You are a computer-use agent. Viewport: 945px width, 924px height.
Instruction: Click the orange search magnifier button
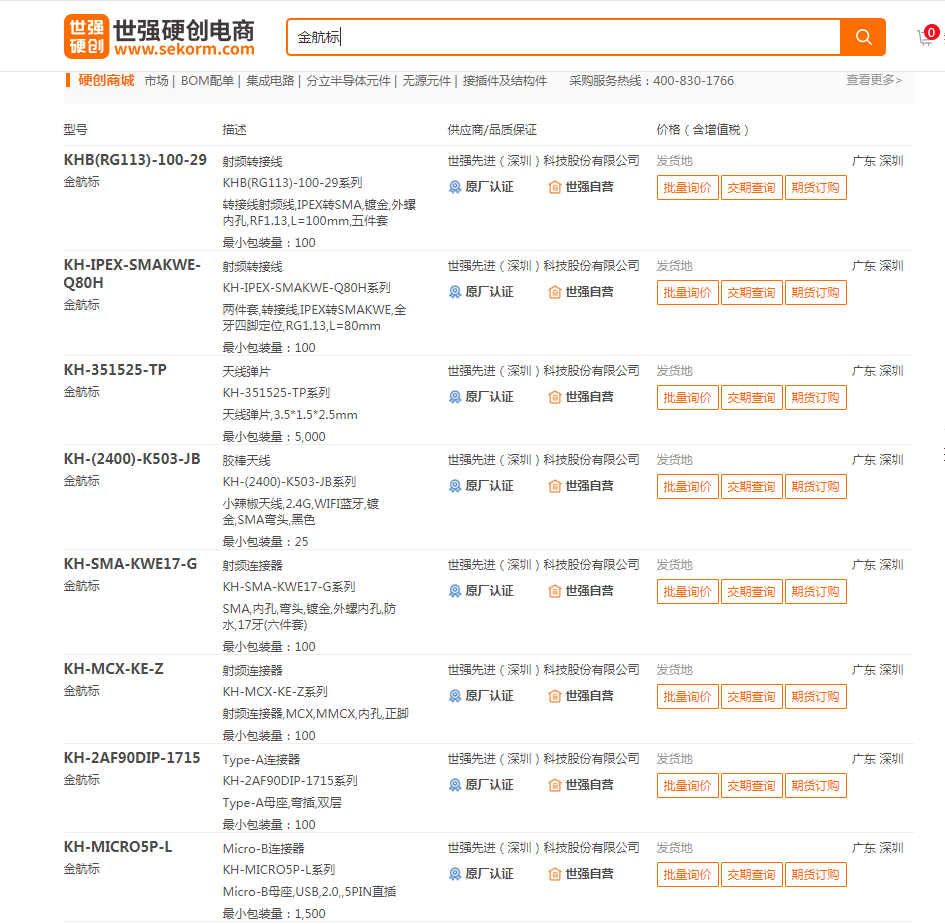point(863,37)
